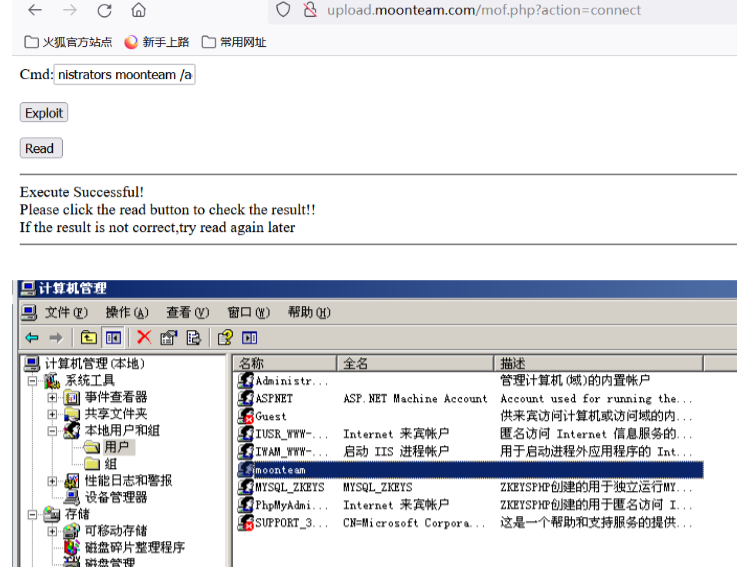Click the Export list toolbar icon
This screenshot has width=737, height=567.
(194, 338)
